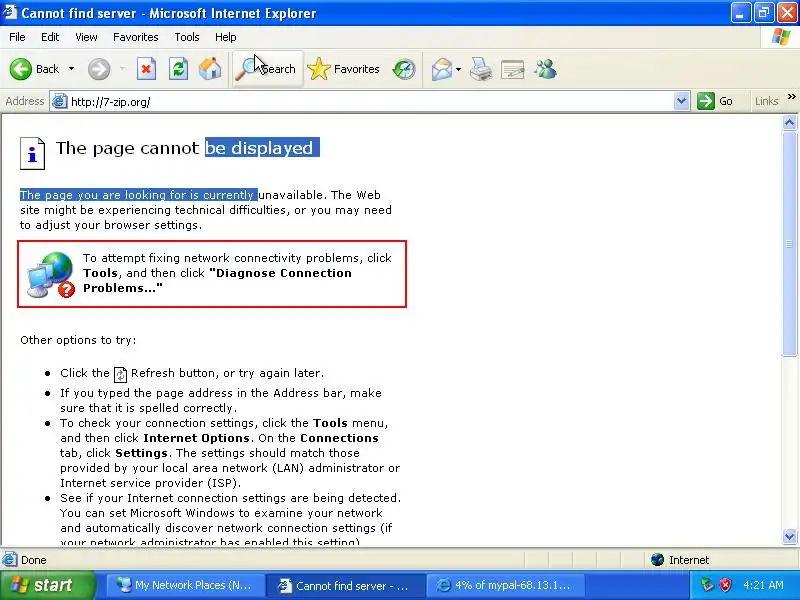800x600 pixels.
Task: Click the network connection tray icon
Action: point(707,585)
